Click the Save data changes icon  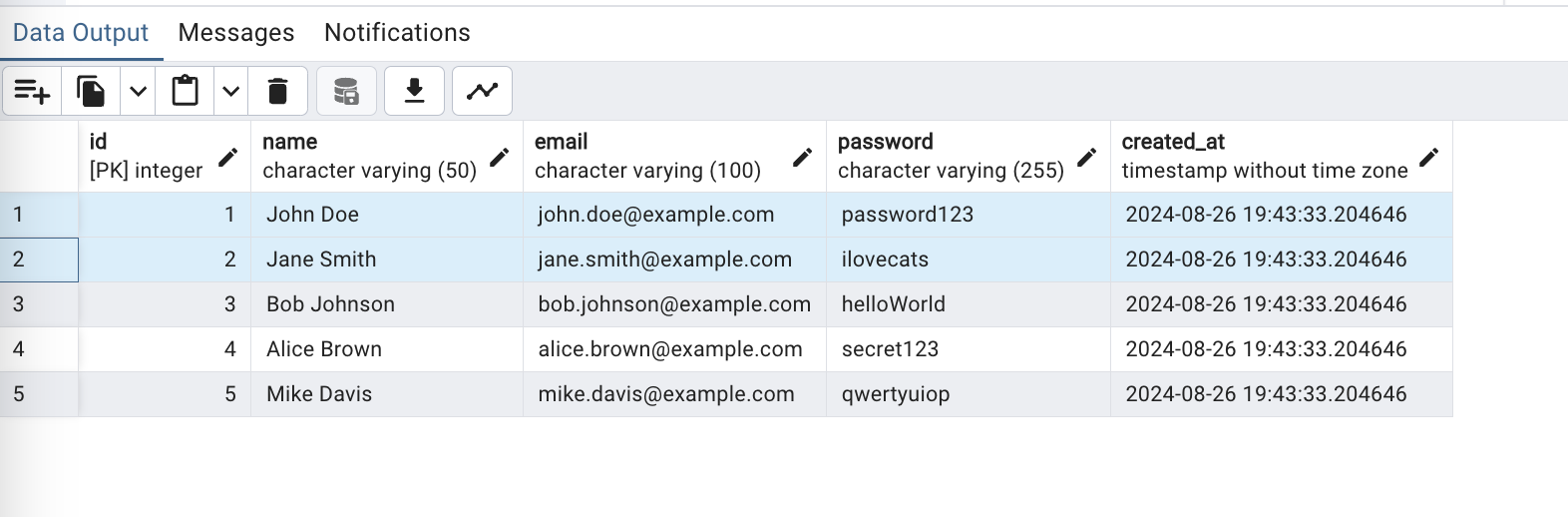click(x=346, y=92)
